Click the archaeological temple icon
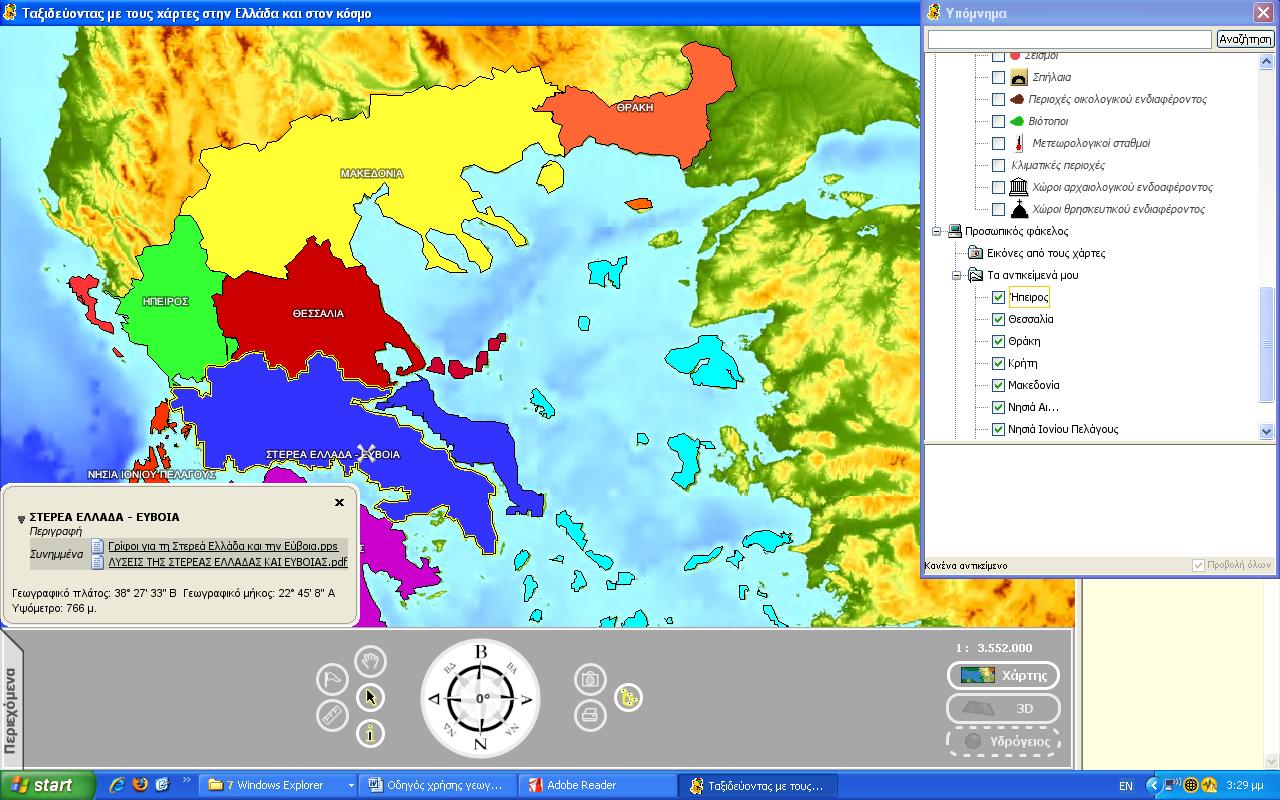This screenshot has height=800, width=1280. pyautogui.click(x=1019, y=187)
